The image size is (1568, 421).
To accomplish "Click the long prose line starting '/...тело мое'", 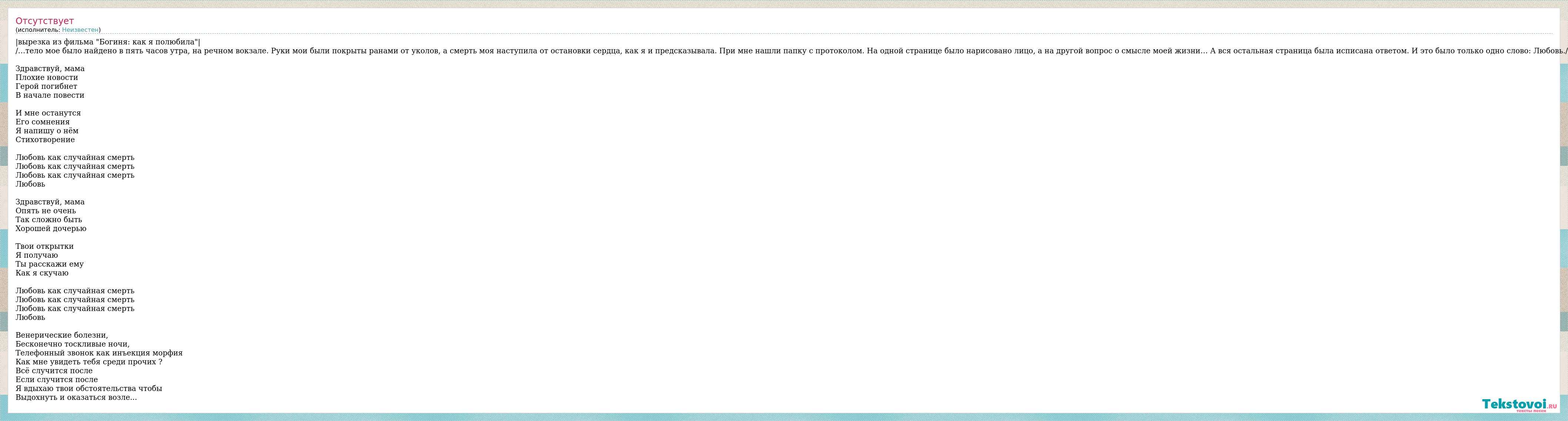I will pyautogui.click(x=791, y=51).
